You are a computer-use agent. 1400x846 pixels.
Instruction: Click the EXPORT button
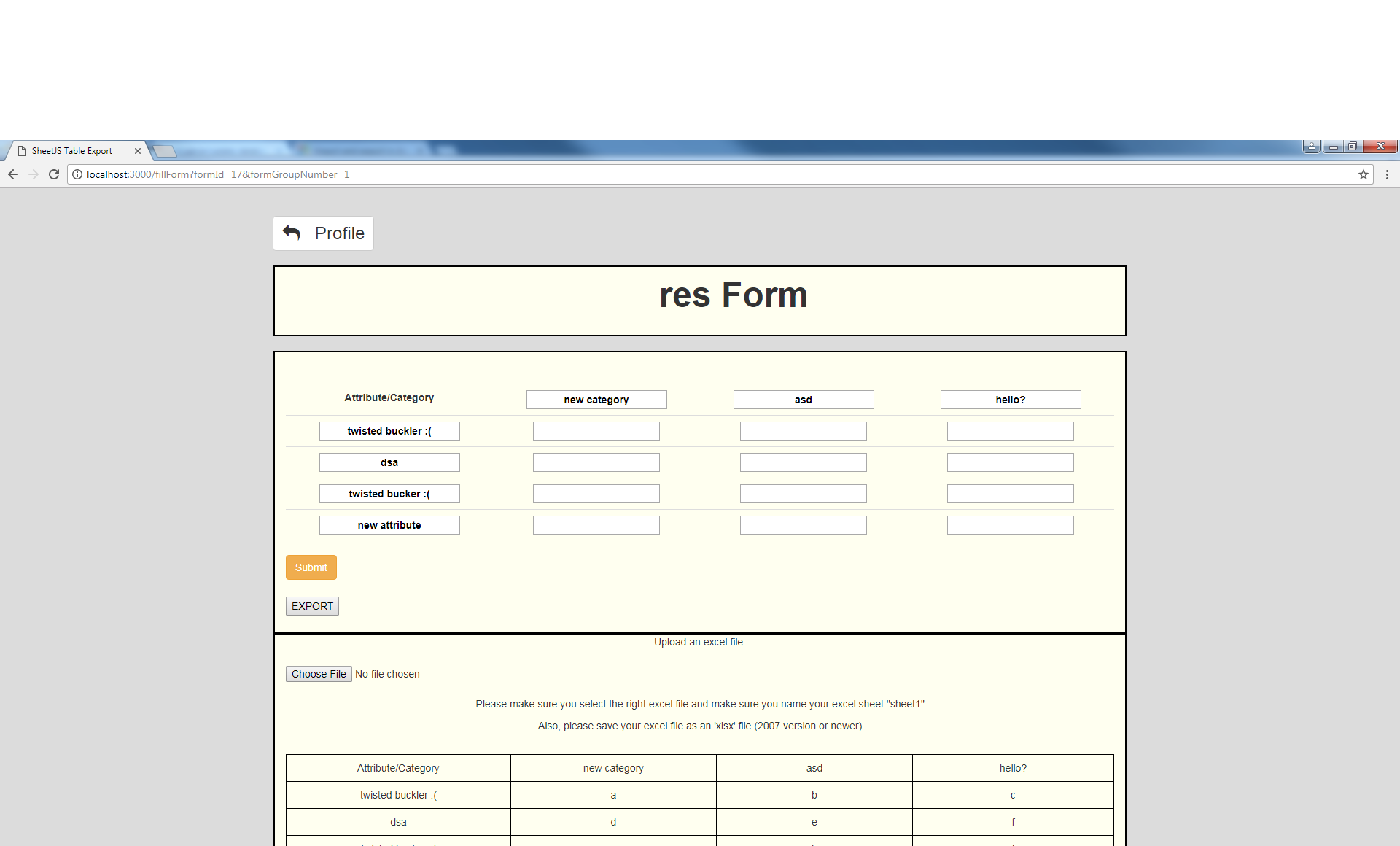point(312,606)
